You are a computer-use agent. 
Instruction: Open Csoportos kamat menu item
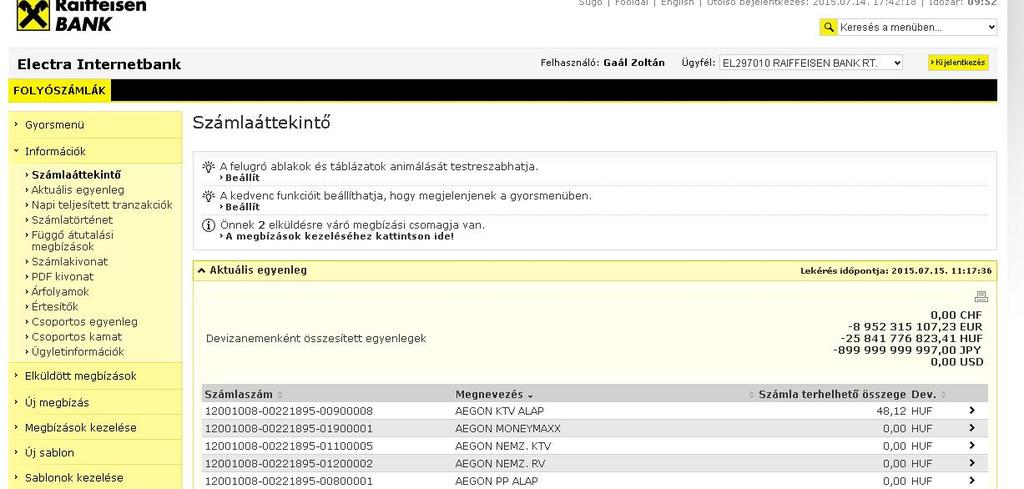pyautogui.click(x=76, y=337)
